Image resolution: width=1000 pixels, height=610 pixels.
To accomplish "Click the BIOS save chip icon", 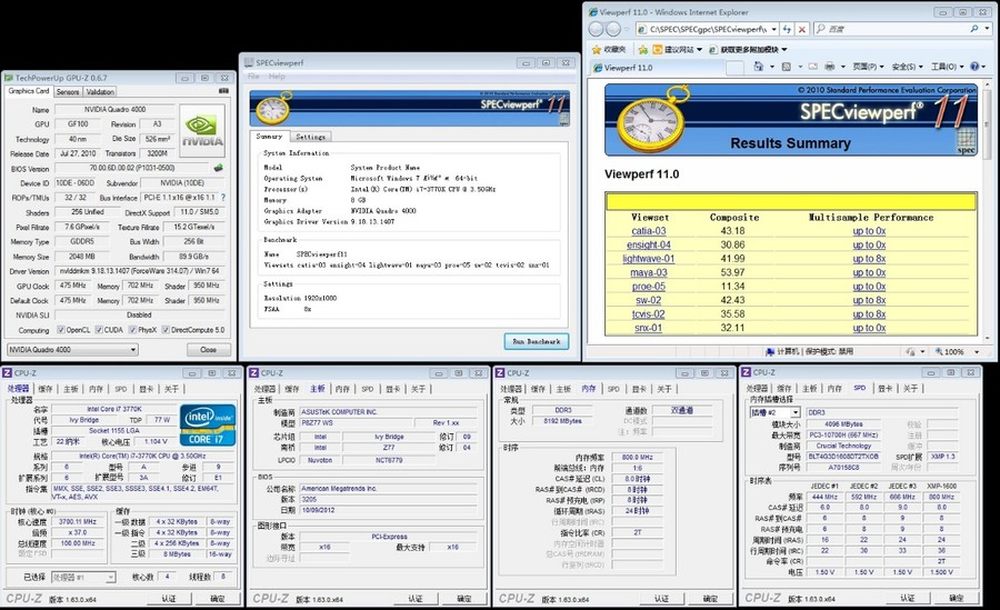I will click(218, 168).
